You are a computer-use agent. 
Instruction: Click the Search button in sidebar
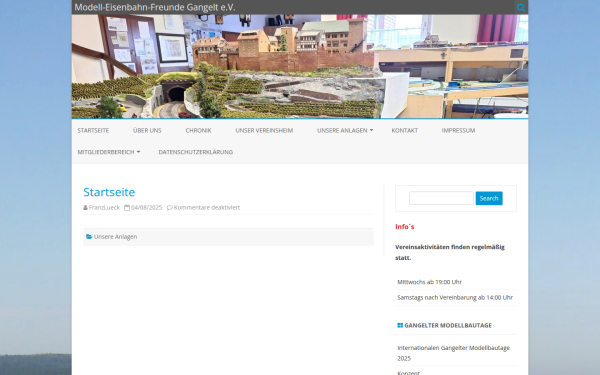tap(489, 198)
